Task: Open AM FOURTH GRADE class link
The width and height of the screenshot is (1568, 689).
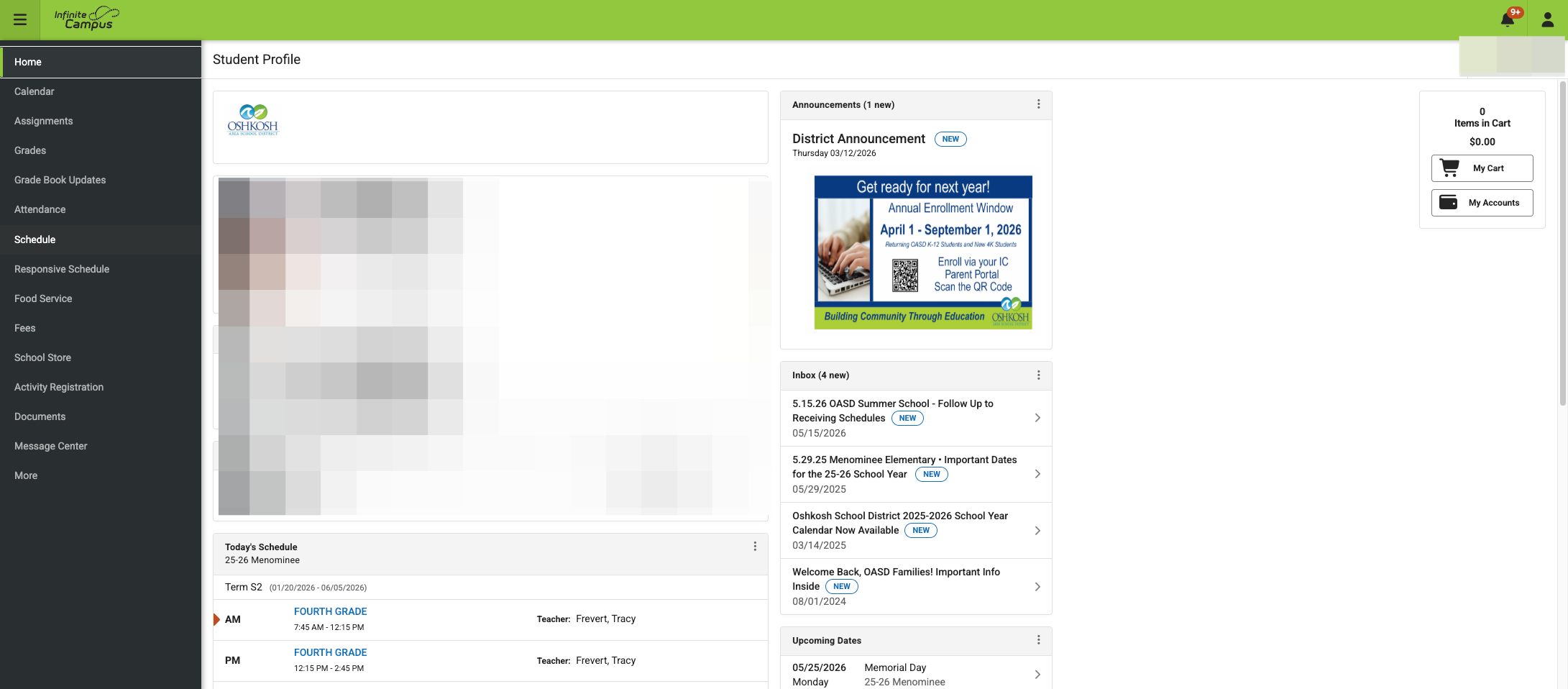Action: 330,611
